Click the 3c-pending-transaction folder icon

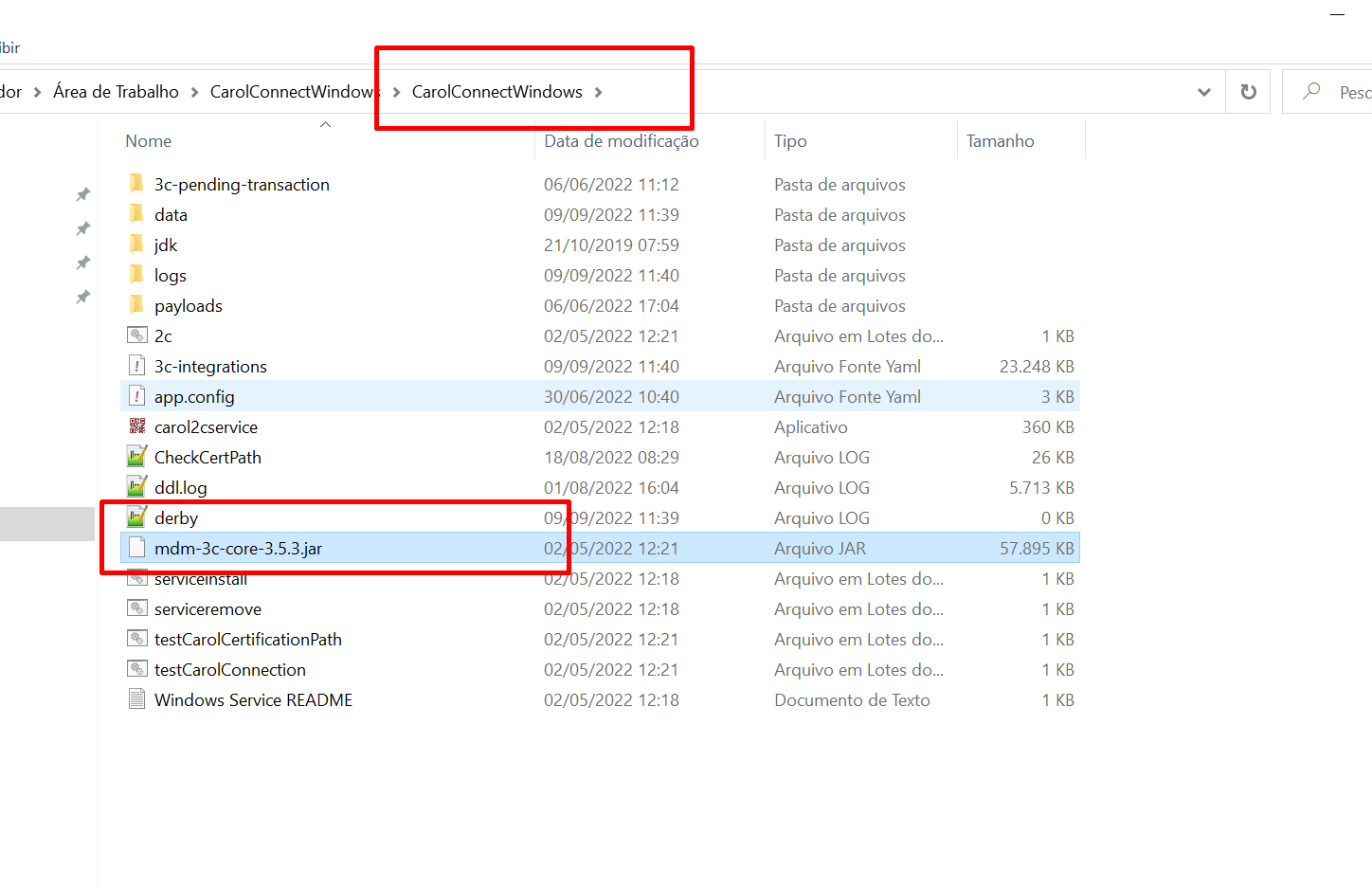(x=137, y=183)
